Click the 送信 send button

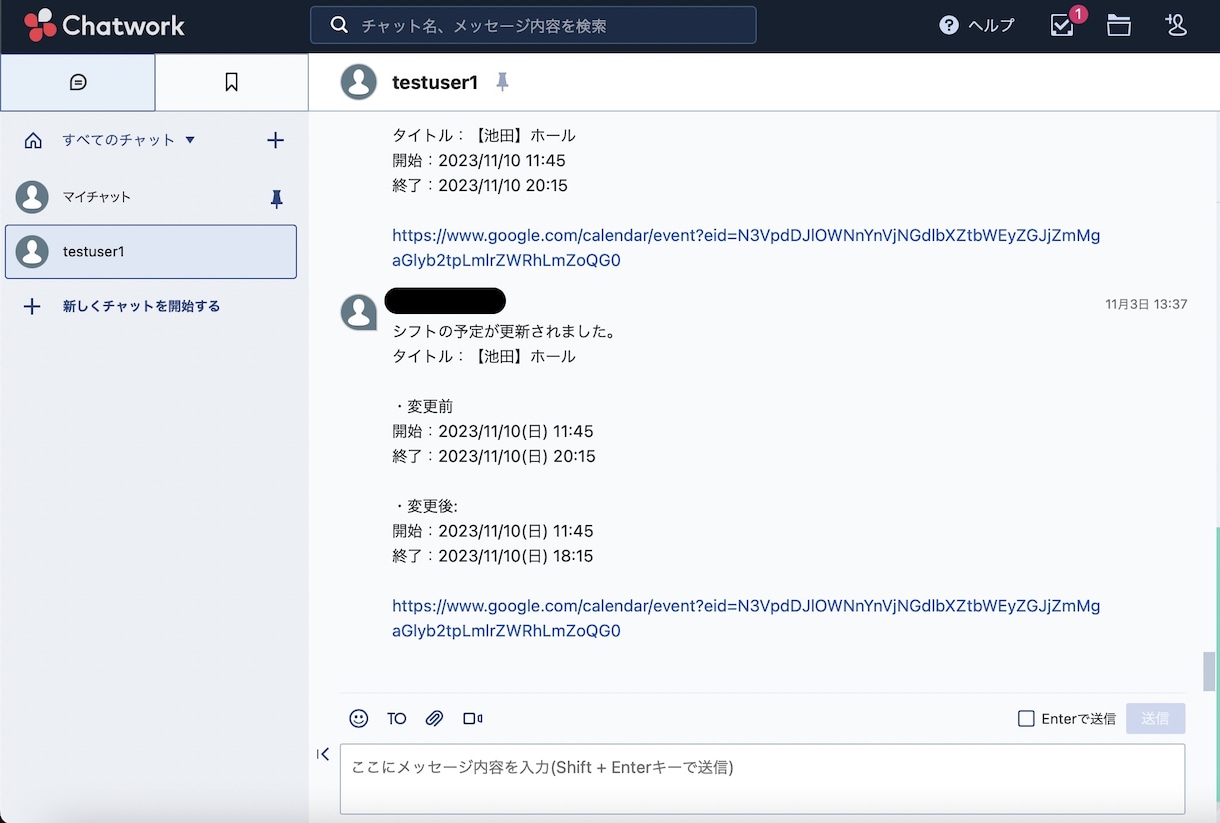click(1155, 718)
